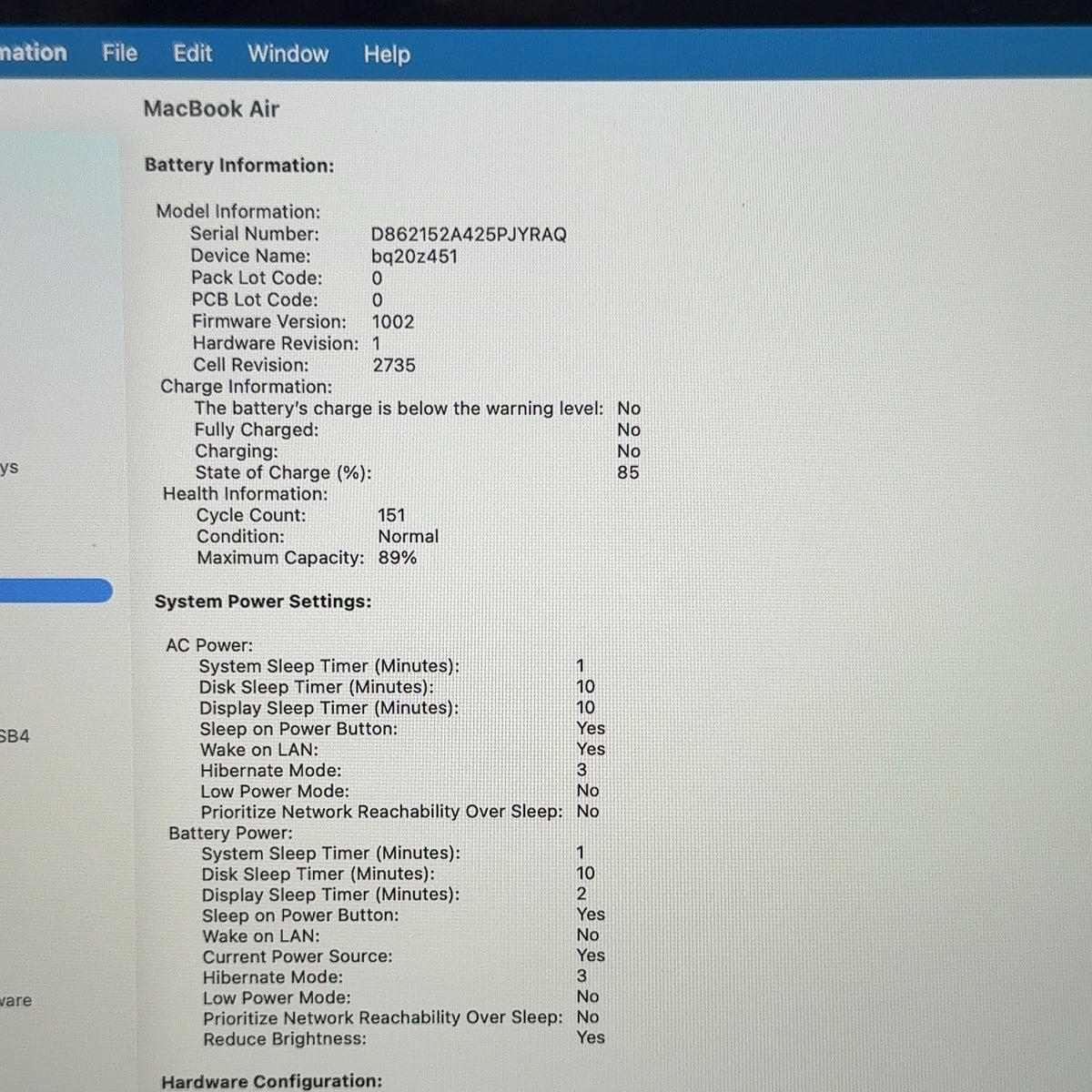Click the Cell Revision value 2735
This screenshot has width=1092, height=1092.
(x=394, y=365)
